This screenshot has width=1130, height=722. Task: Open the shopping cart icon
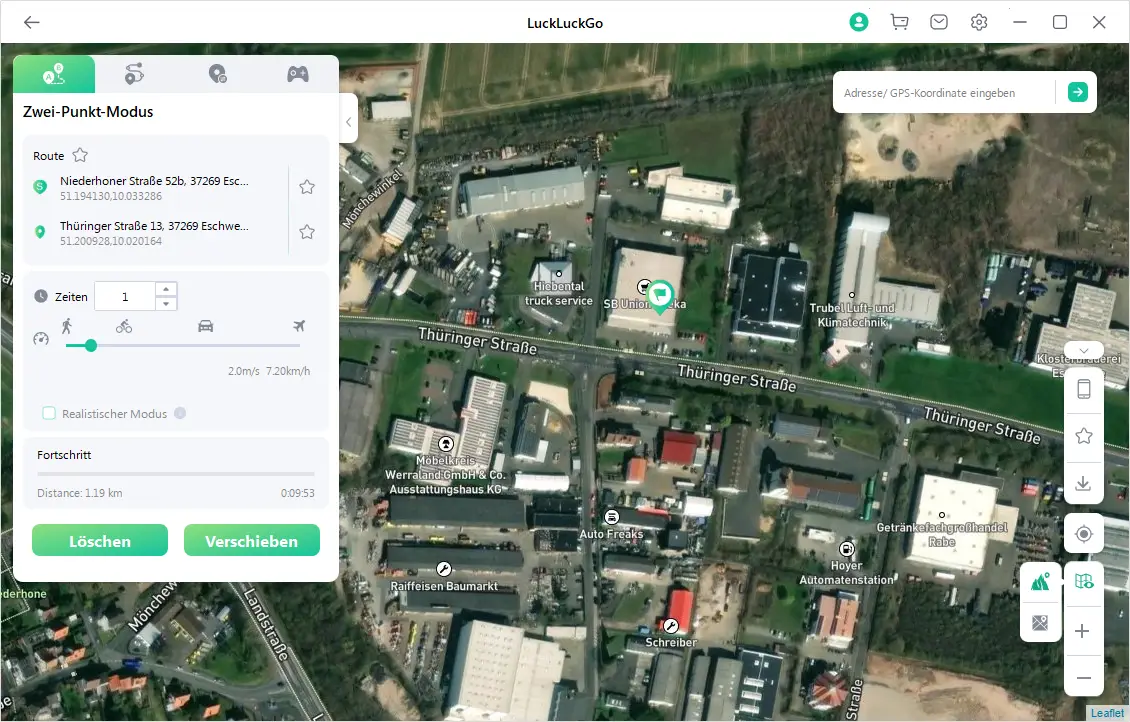[x=899, y=22]
